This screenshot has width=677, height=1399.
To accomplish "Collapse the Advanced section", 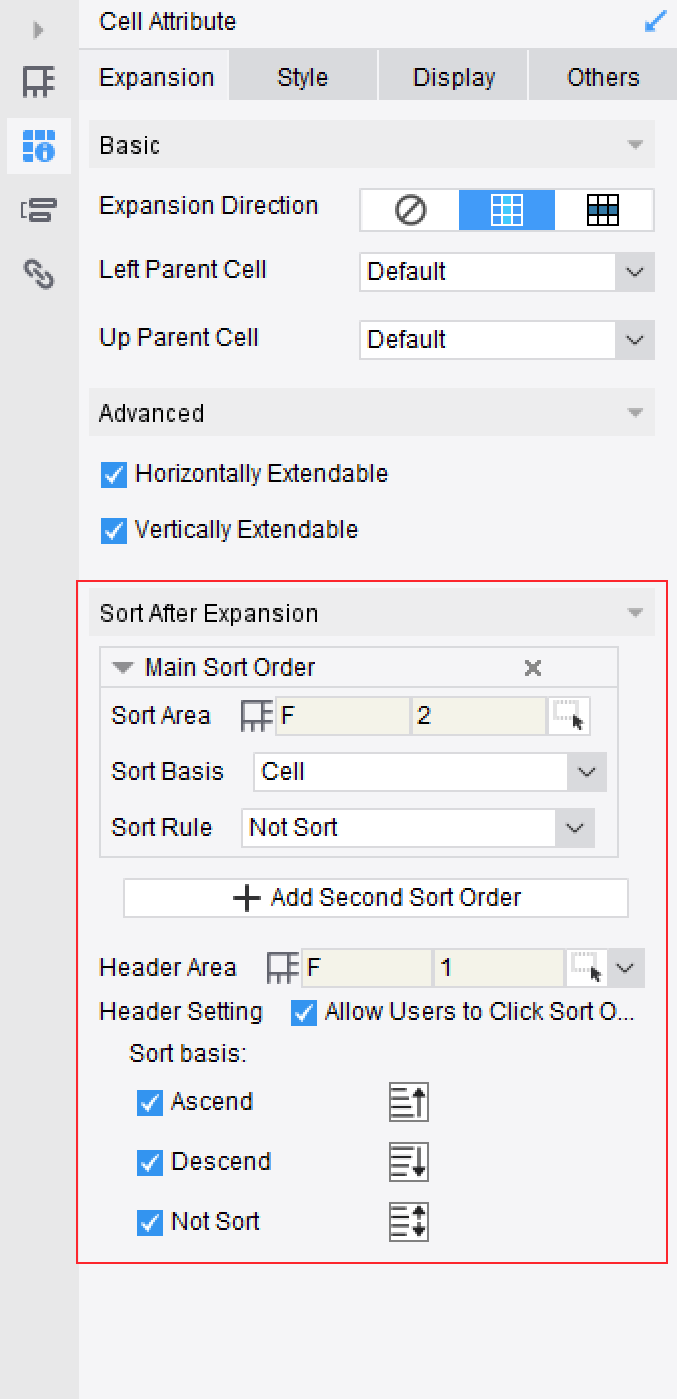I will (634, 414).
